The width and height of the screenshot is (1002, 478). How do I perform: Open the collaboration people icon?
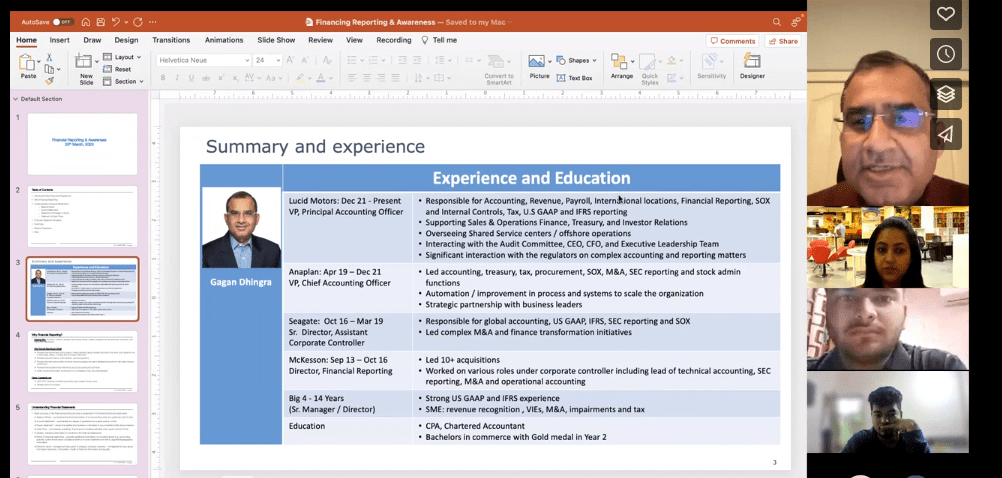(x=796, y=22)
